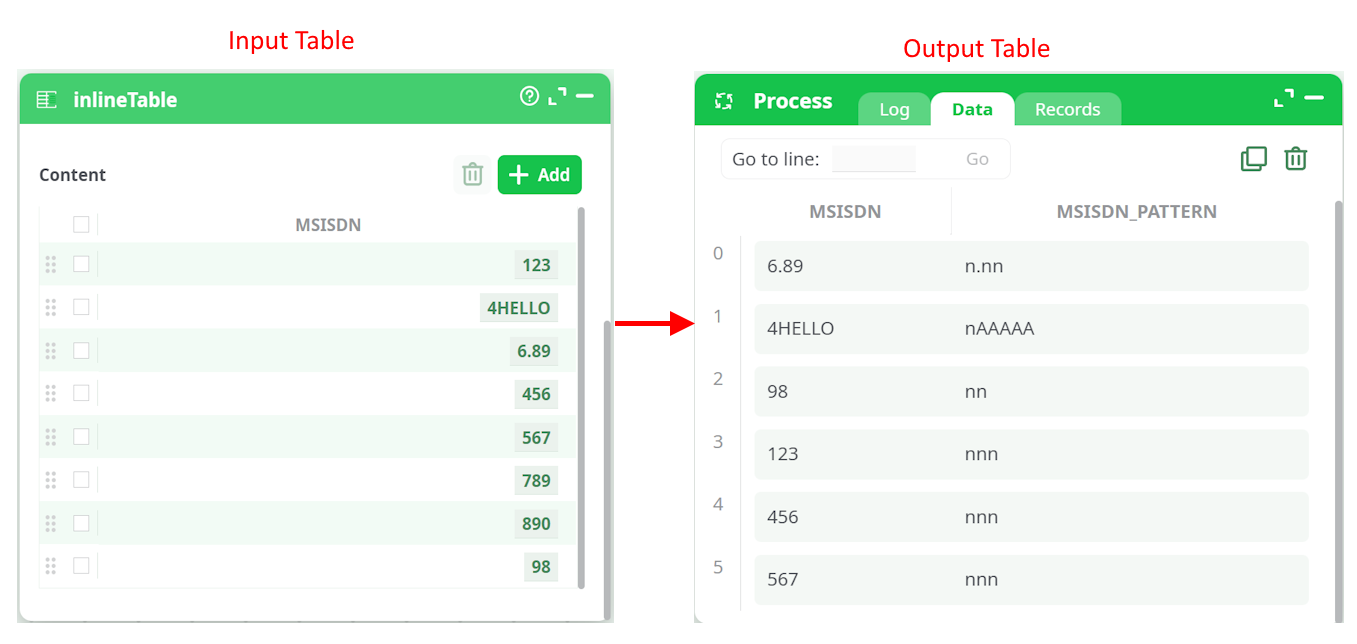Image resolution: width=1357 pixels, height=644 pixels.
Task: Expand the Process panel to fullscreen
Action: pos(1283,98)
